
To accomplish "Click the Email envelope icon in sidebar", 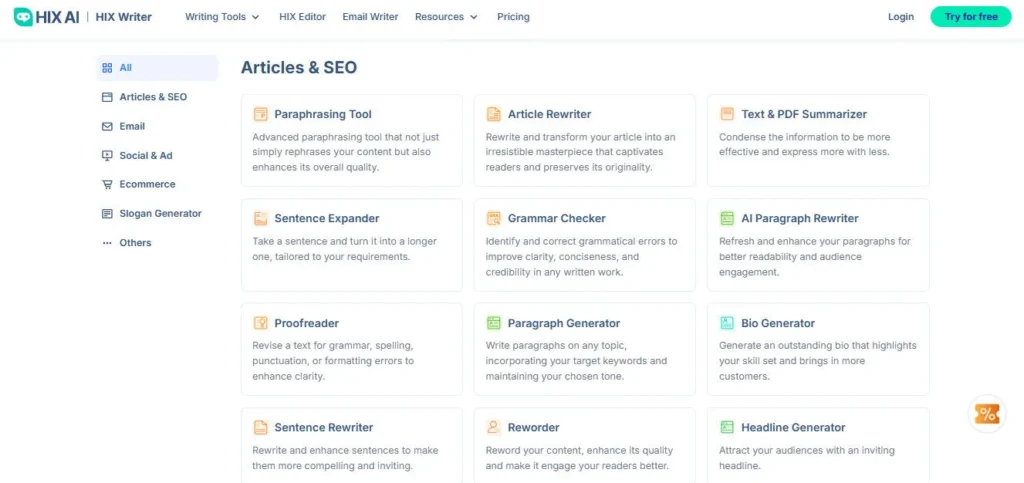I will [x=108, y=127].
